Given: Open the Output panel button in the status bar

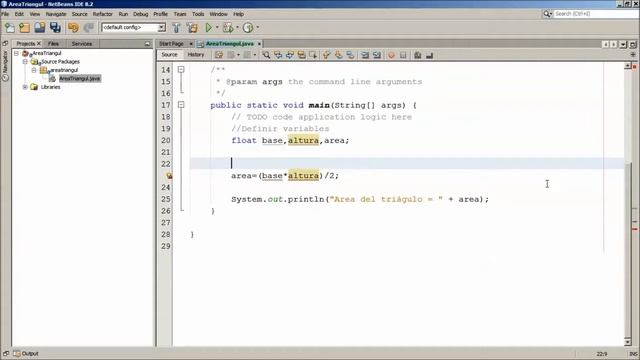Looking at the screenshot, I should click(26, 353).
